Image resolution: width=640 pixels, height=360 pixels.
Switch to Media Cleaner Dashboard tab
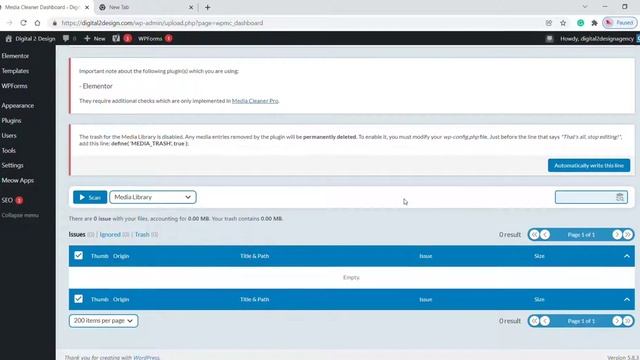coord(43,7)
